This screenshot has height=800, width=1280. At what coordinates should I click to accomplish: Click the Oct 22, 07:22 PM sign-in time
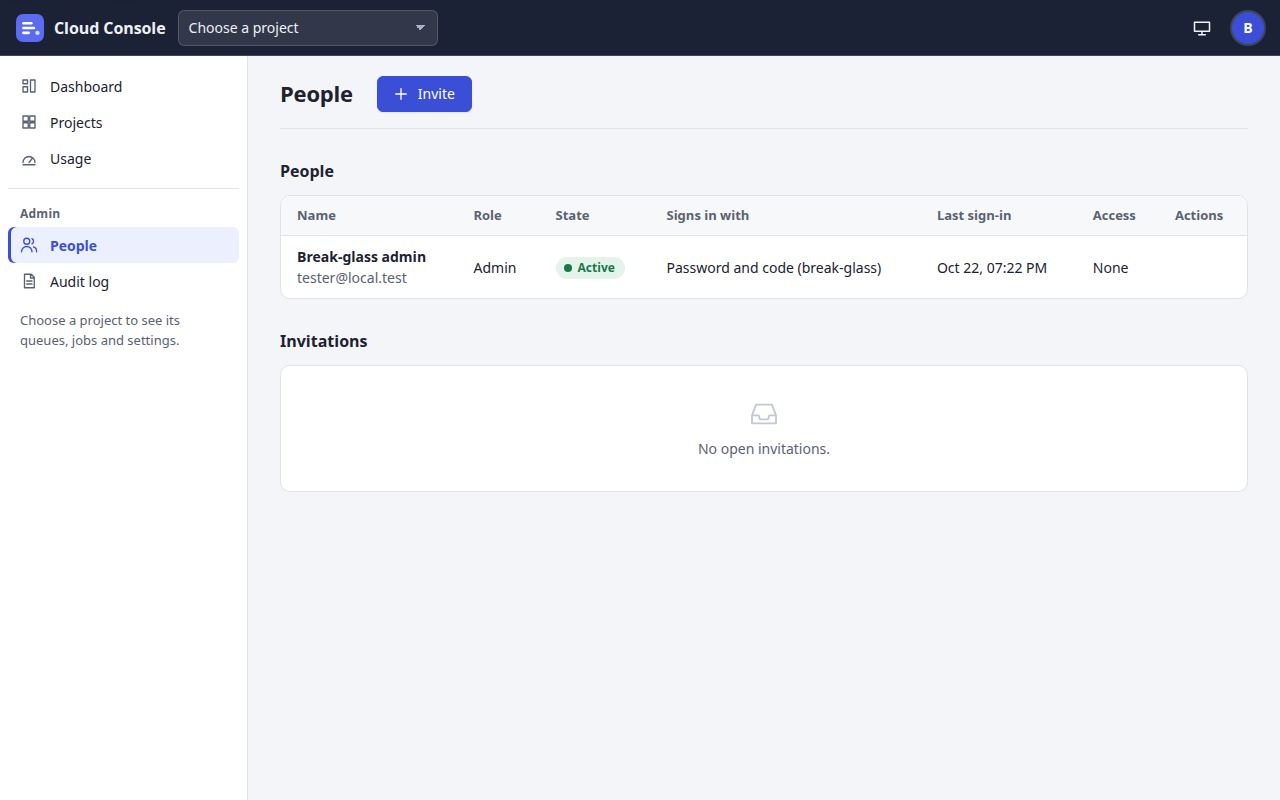[x=992, y=268]
